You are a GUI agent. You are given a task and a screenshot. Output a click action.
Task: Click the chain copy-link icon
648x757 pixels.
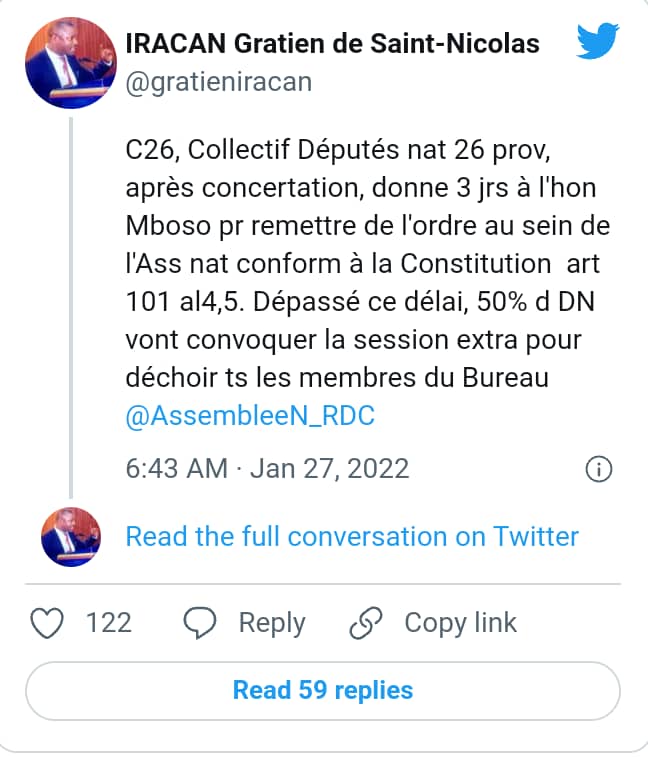coord(366,622)
